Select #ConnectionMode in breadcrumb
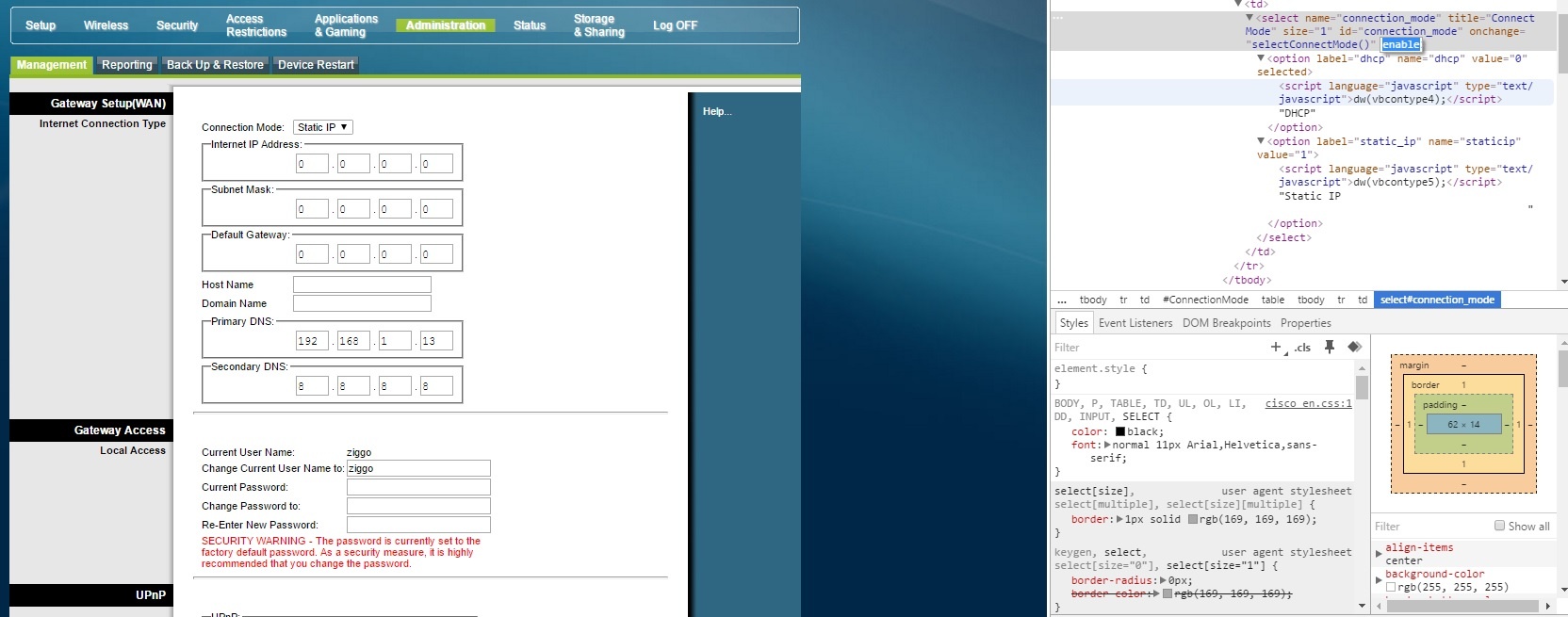1568x617 pixels. pyautogui.click(x=1205, y=300)
